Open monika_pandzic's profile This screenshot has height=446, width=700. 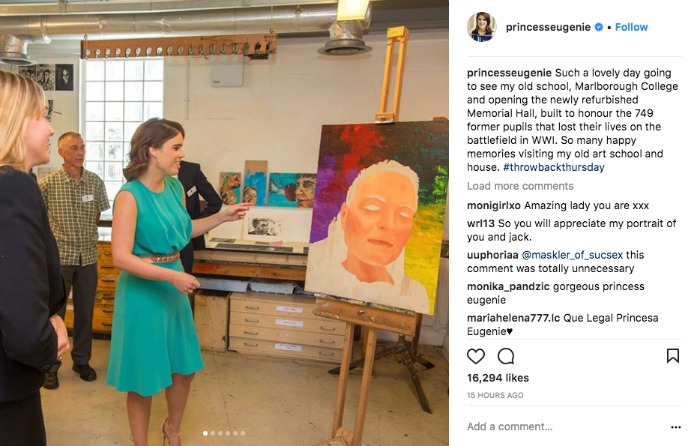pyautogui.click(x=508, y=287)
